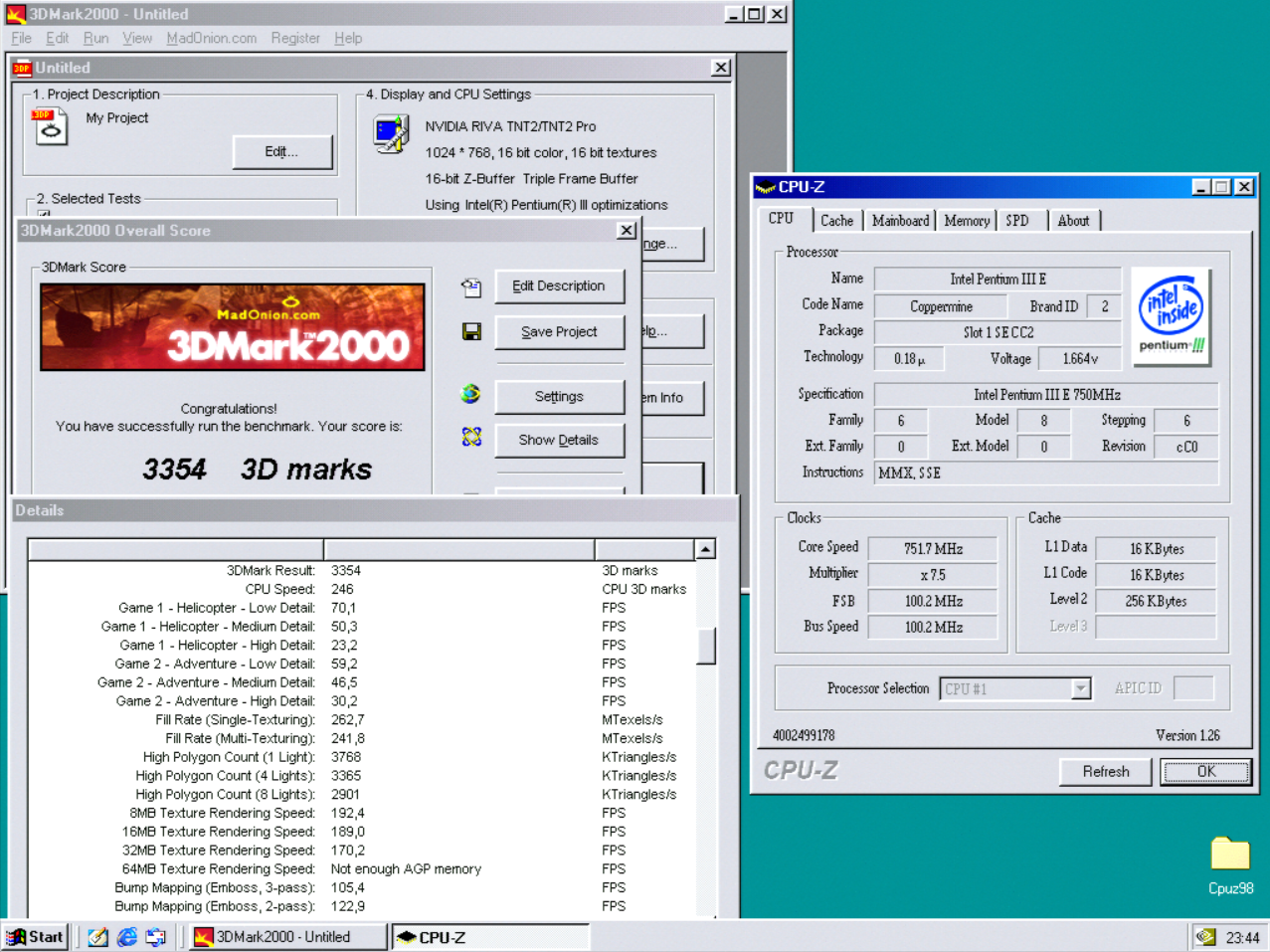
Task: Click the 64MB Texture Rendering Speed row
Action: (363, 868)
